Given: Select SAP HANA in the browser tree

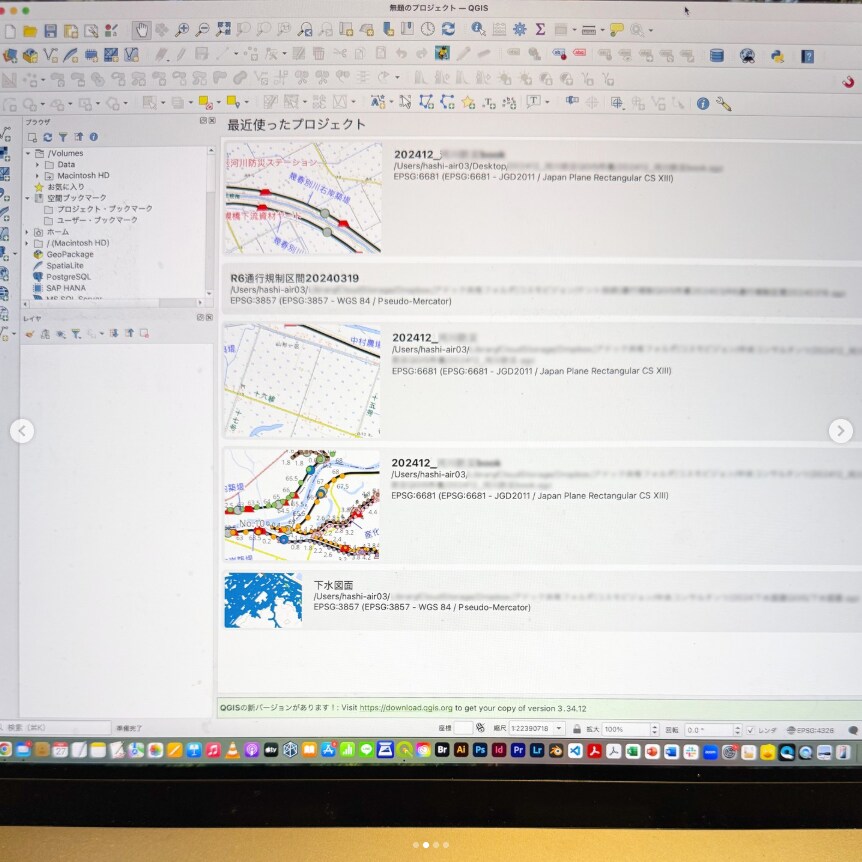Looking at the screenshot, I should (66, 288).
